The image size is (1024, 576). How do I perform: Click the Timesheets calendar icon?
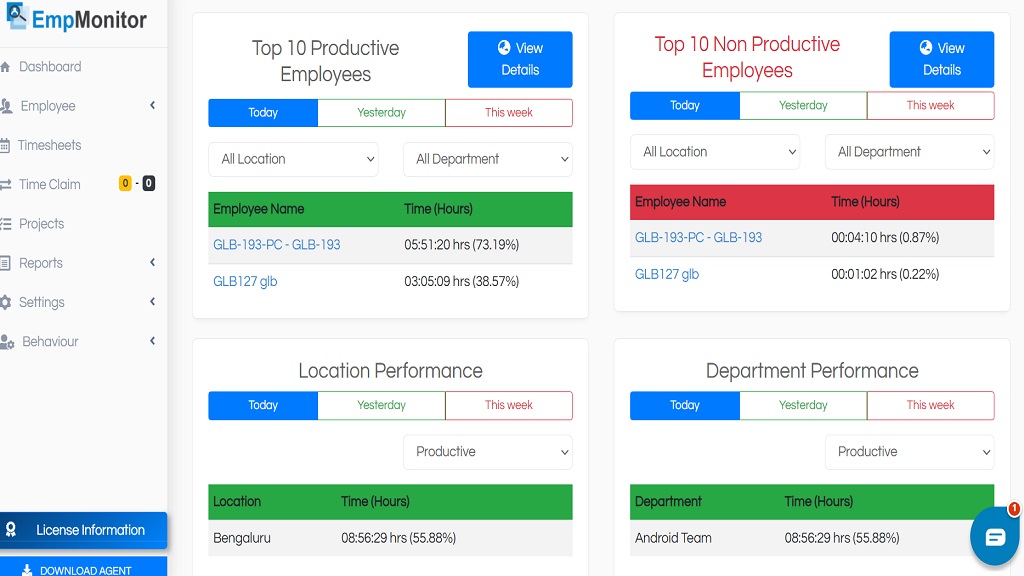pyautogui.click(x=5, y=145)
